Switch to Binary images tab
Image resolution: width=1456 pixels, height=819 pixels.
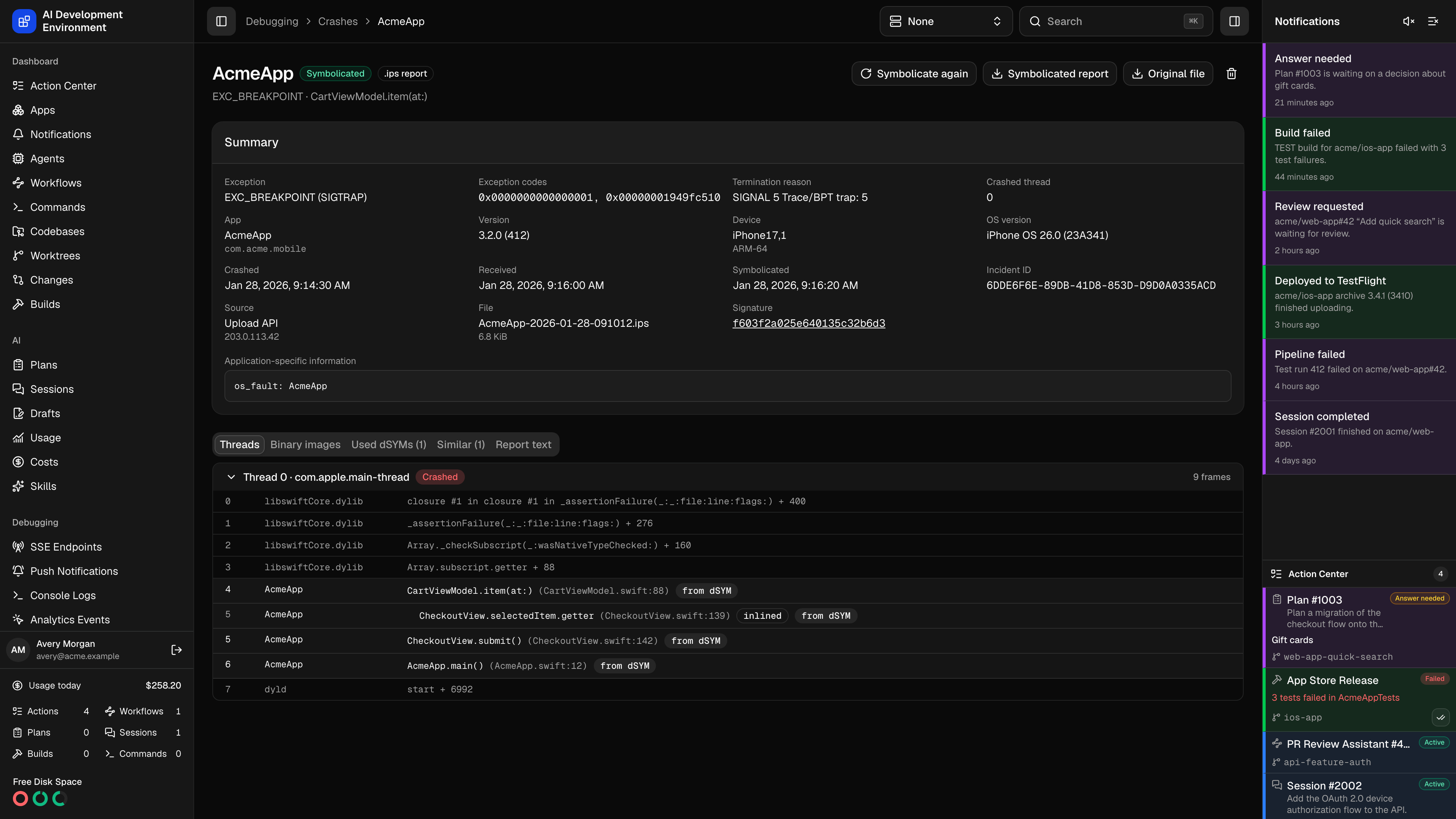(305, 444)
